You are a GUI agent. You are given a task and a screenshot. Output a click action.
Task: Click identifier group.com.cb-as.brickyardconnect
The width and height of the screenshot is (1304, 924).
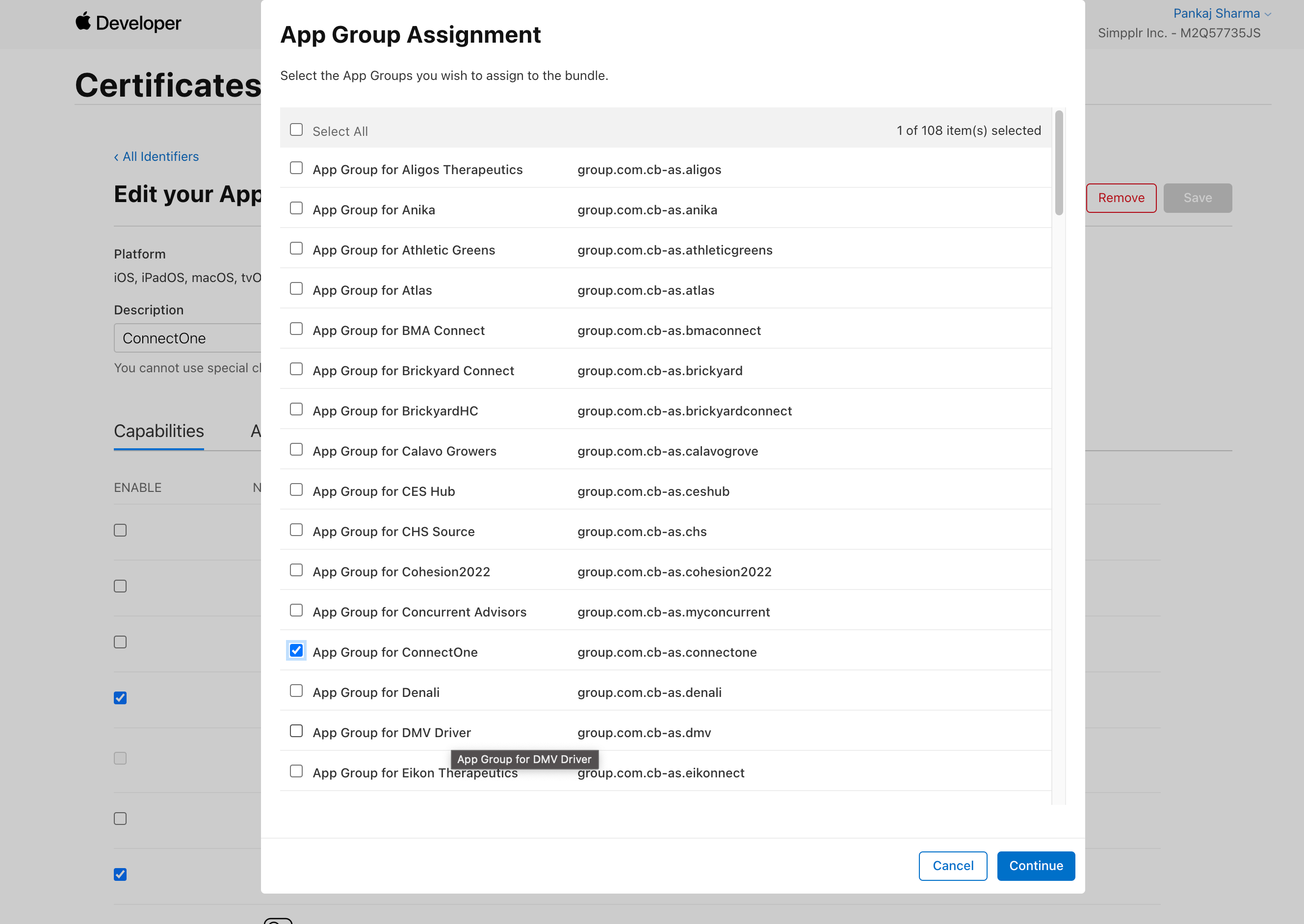click(684, 411)
